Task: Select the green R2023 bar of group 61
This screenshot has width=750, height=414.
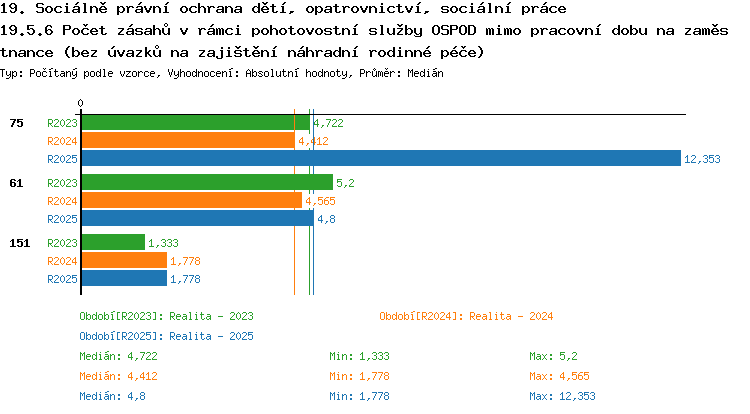Action: 207,182
